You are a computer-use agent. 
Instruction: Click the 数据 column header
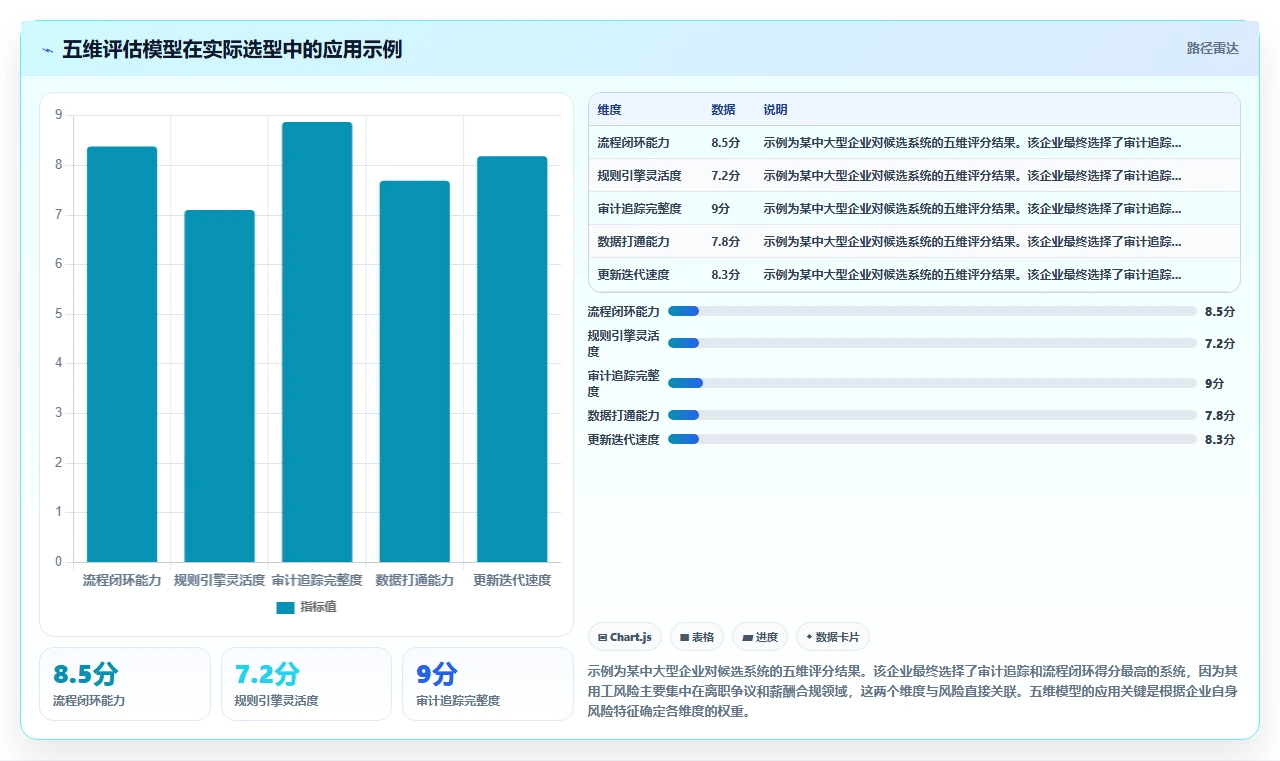[723, 110]
